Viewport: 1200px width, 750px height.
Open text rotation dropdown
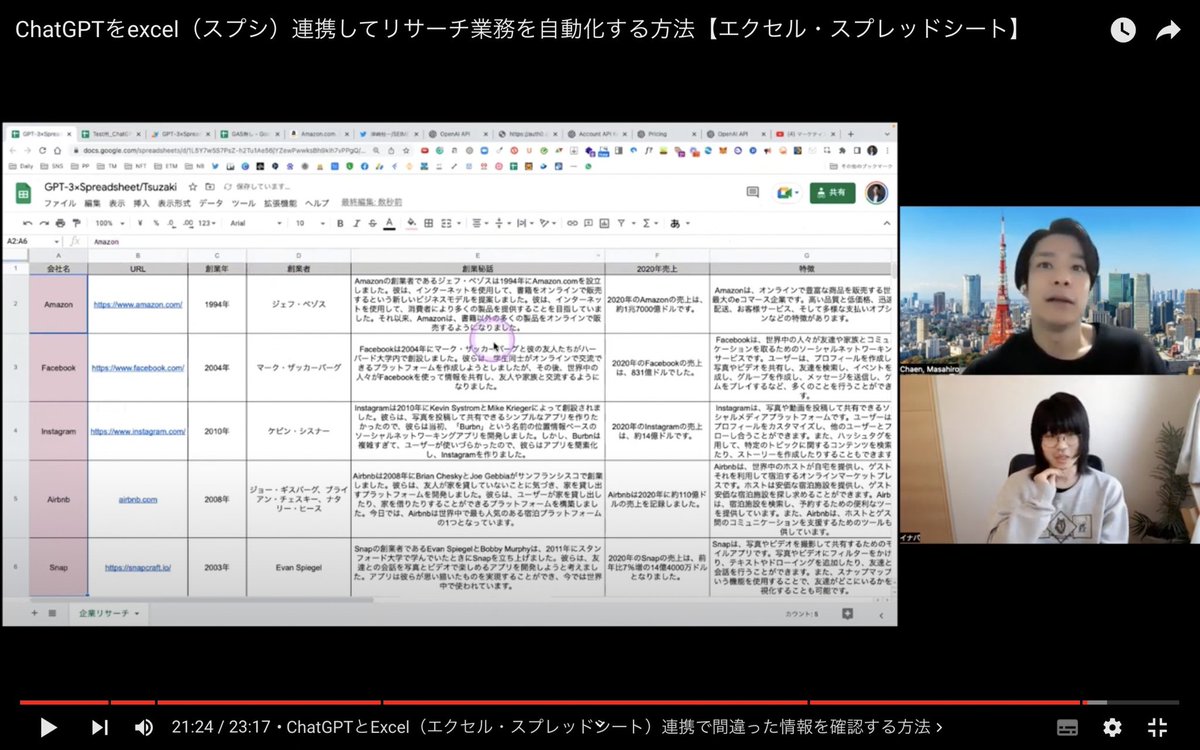point(548,223)
